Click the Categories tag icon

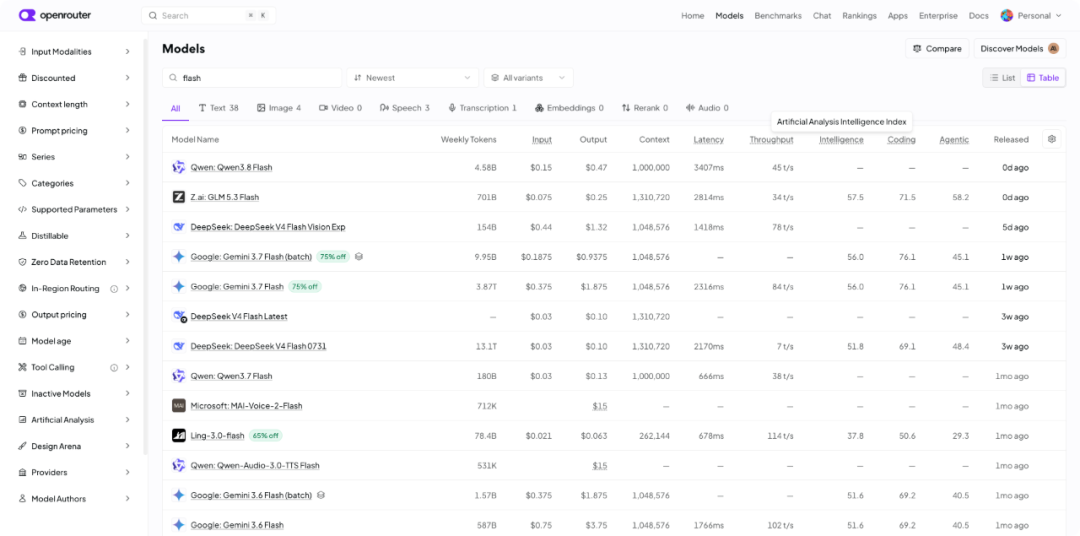point(23,183)
